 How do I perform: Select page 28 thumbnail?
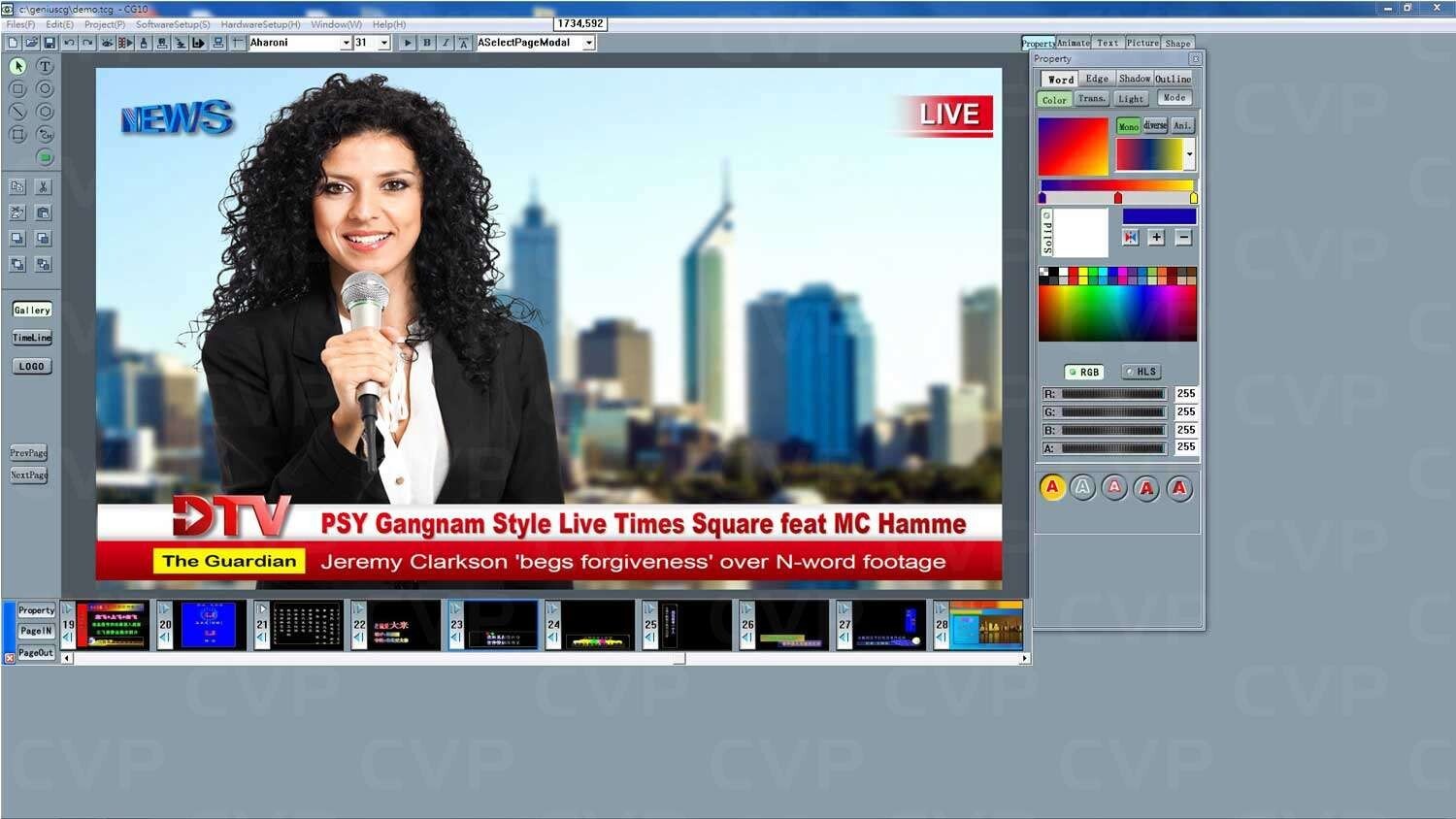click(986, 625)
